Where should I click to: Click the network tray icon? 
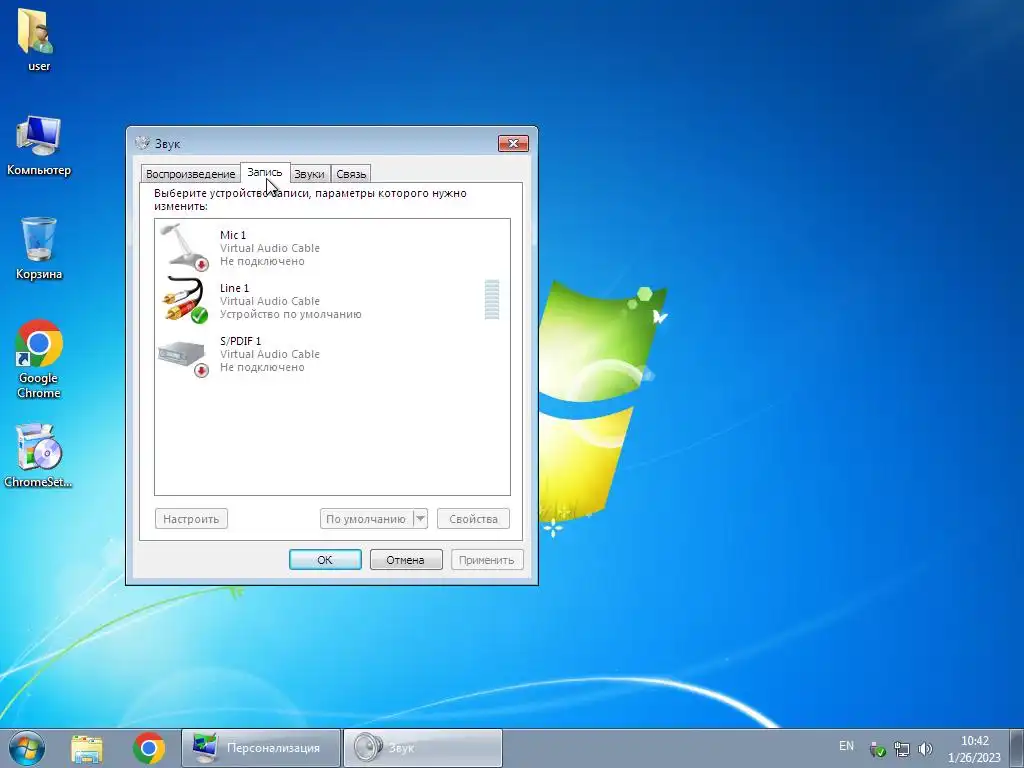[902, 749]
